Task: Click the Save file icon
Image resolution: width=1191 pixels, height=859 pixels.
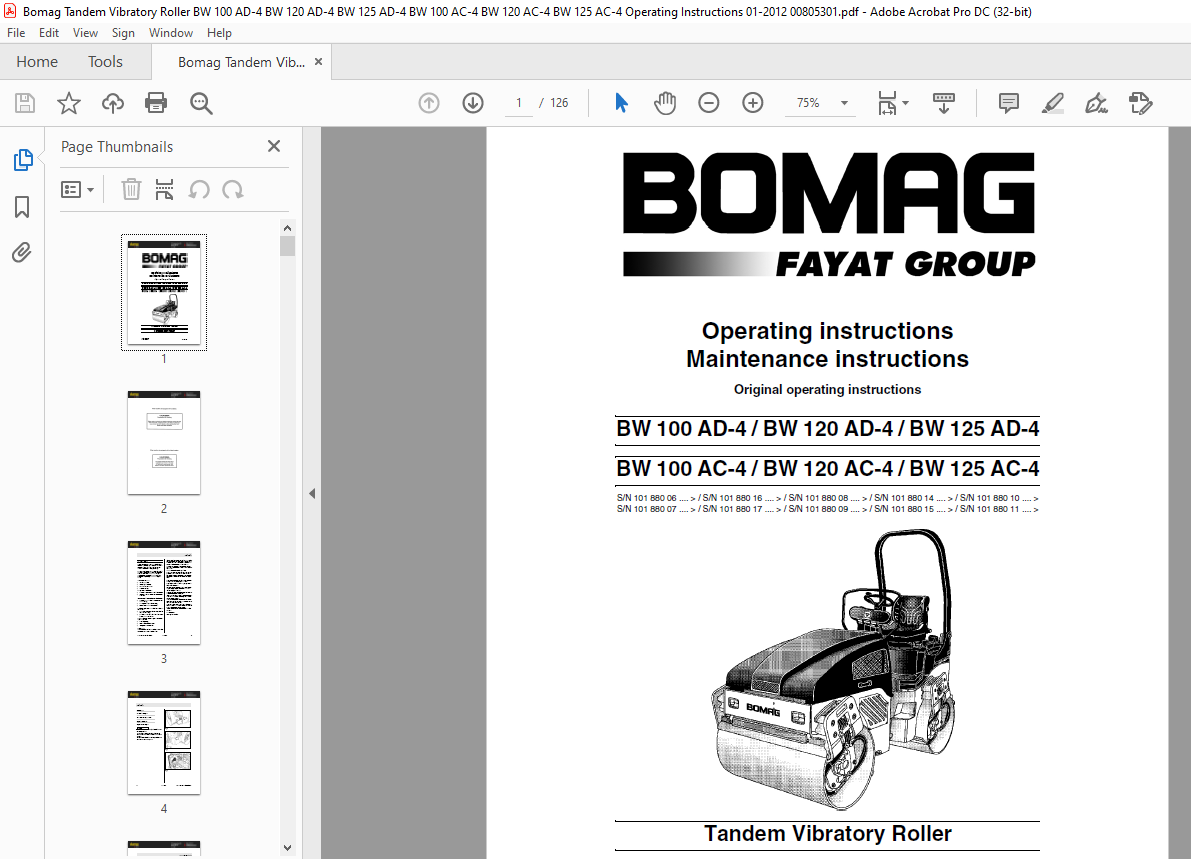Action: pyautogui.click(x=25, y=103)
